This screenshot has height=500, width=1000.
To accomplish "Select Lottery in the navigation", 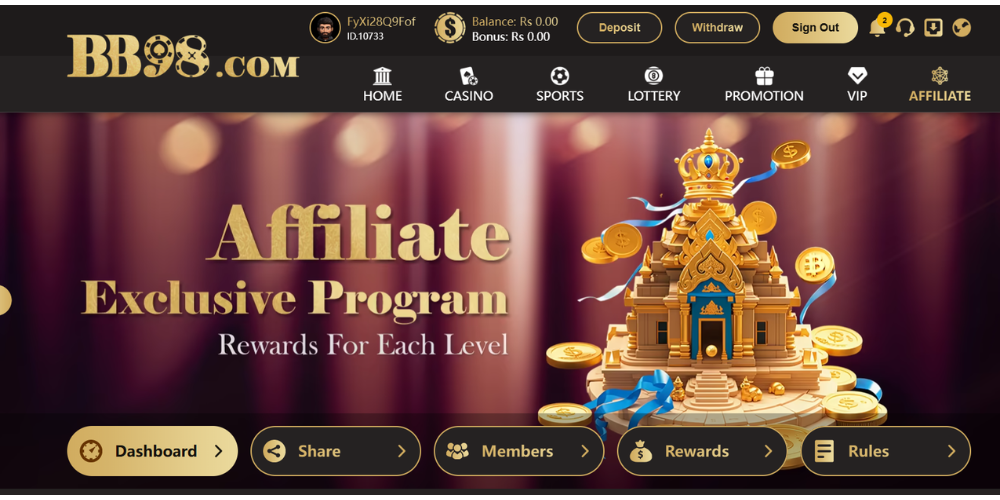I will pyautogui.click(x=654, y=85).
